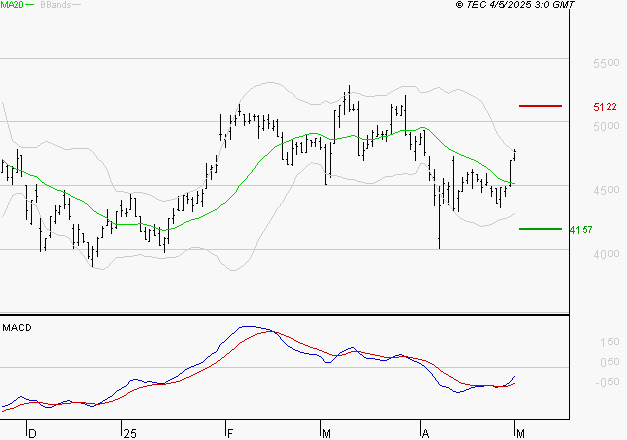The image size is (627, 440).
Task: Click the long April low price bar
Action: pyautogui.click(x=439, y=217)
